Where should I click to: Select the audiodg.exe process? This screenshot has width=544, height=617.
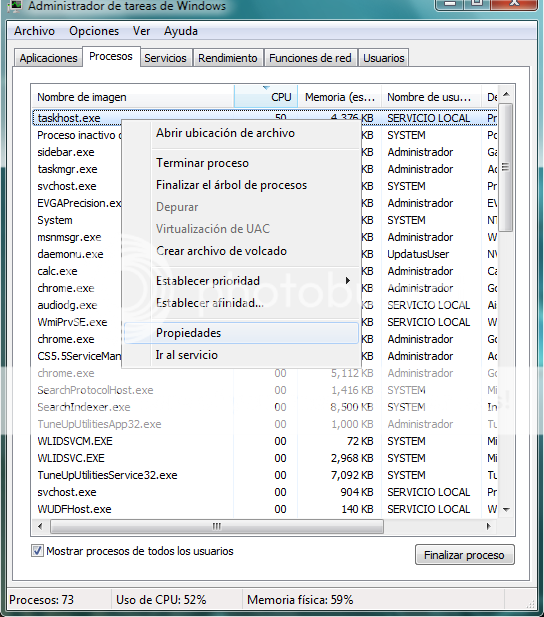point(67,305)
